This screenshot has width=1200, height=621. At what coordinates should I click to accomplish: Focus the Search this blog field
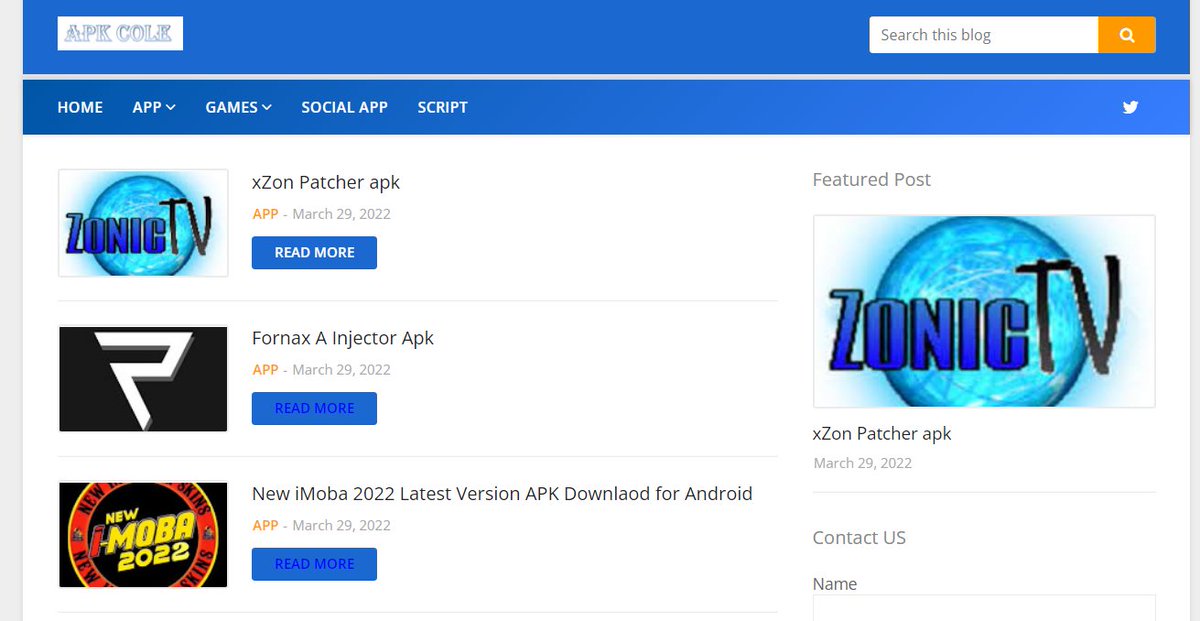[984, 35]
